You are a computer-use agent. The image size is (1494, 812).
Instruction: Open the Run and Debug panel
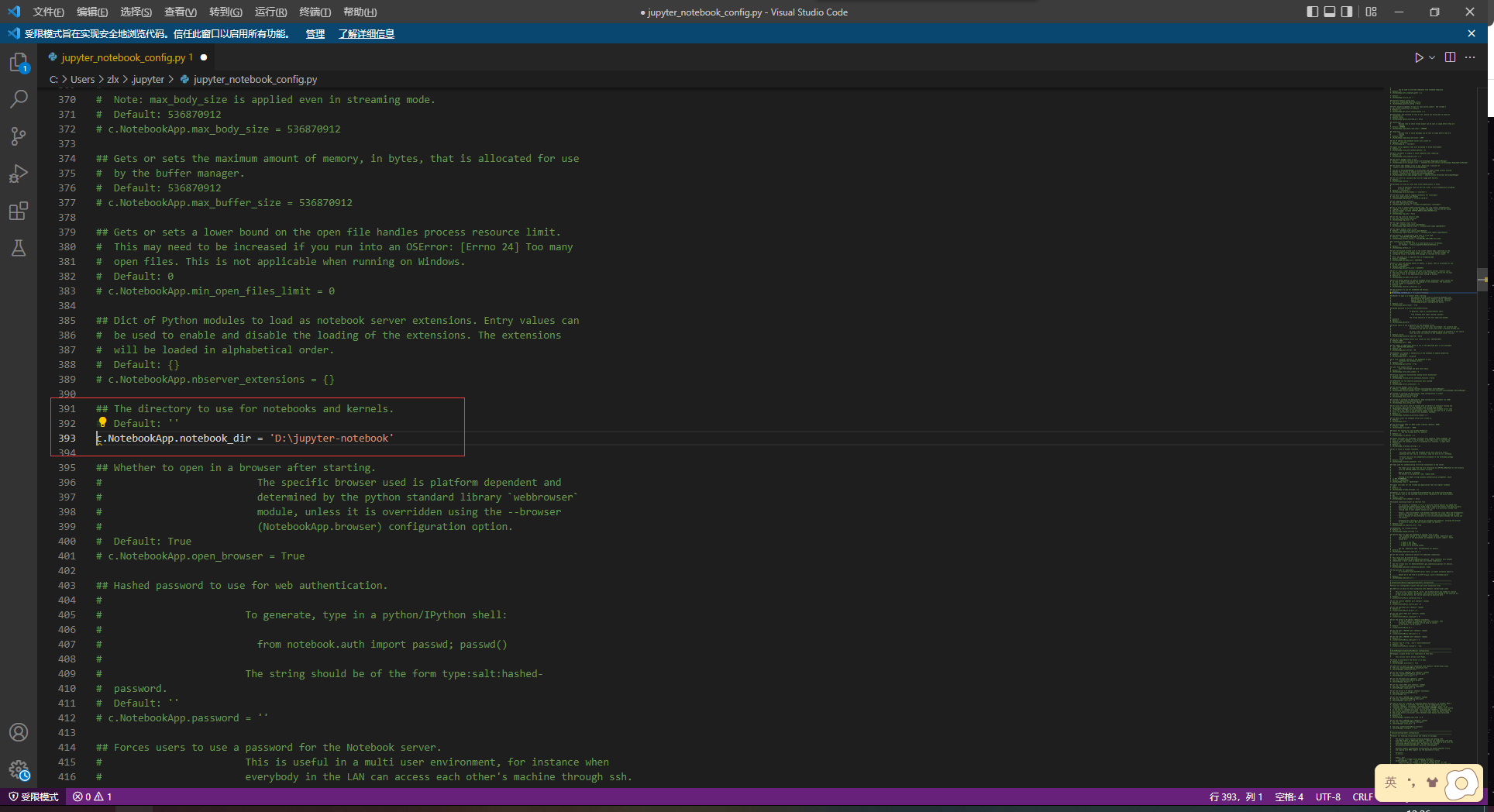19,174
